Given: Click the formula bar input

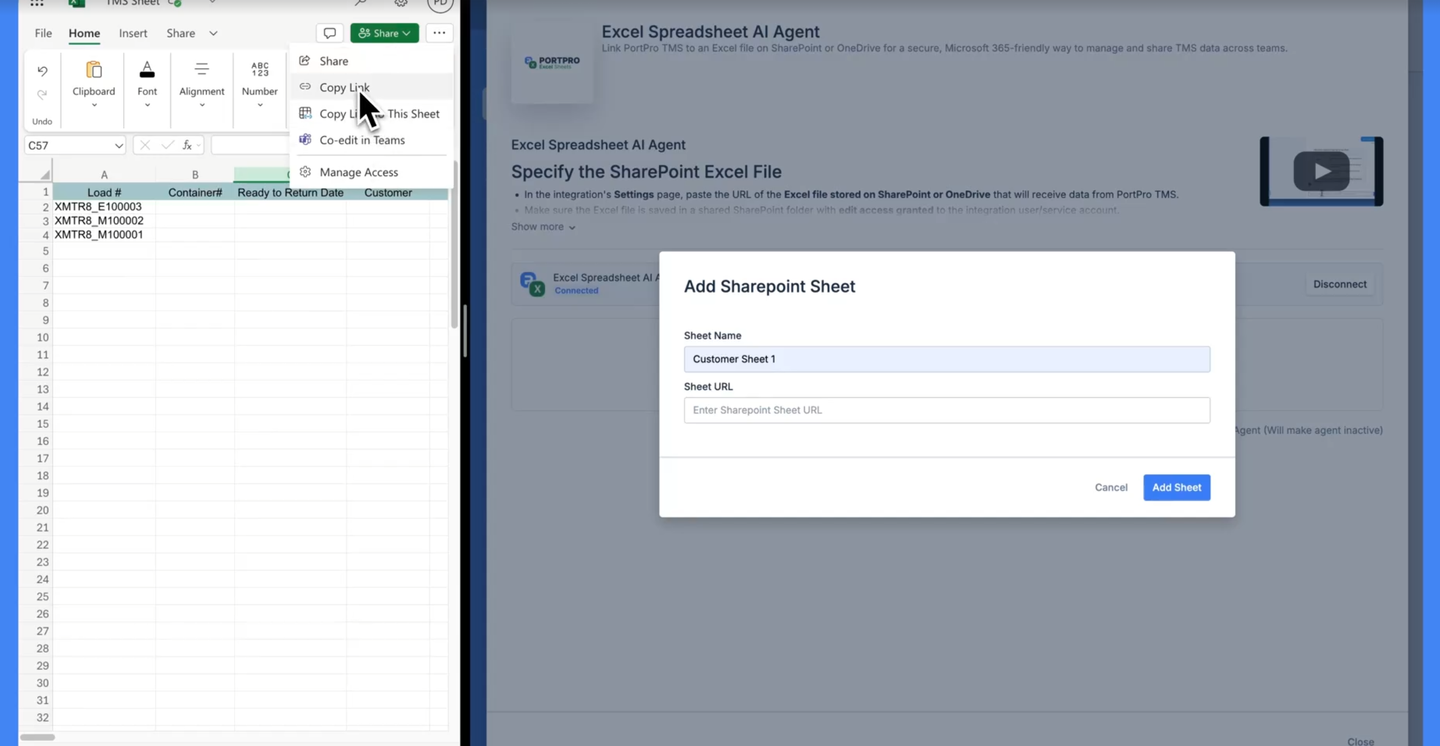Looking at the screenshot, I should coord(250,146).
